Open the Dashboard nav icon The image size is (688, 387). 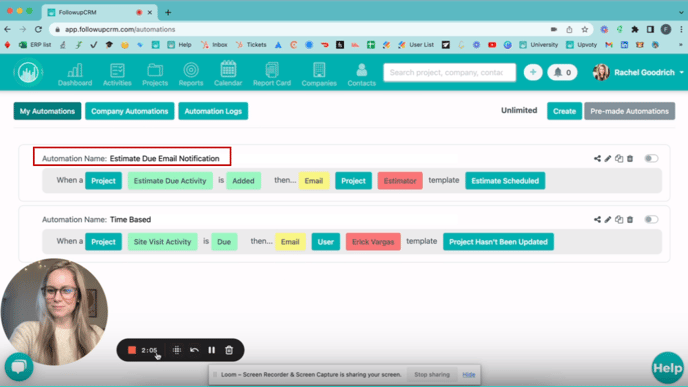pyautogui.click(x=75, y=74)
